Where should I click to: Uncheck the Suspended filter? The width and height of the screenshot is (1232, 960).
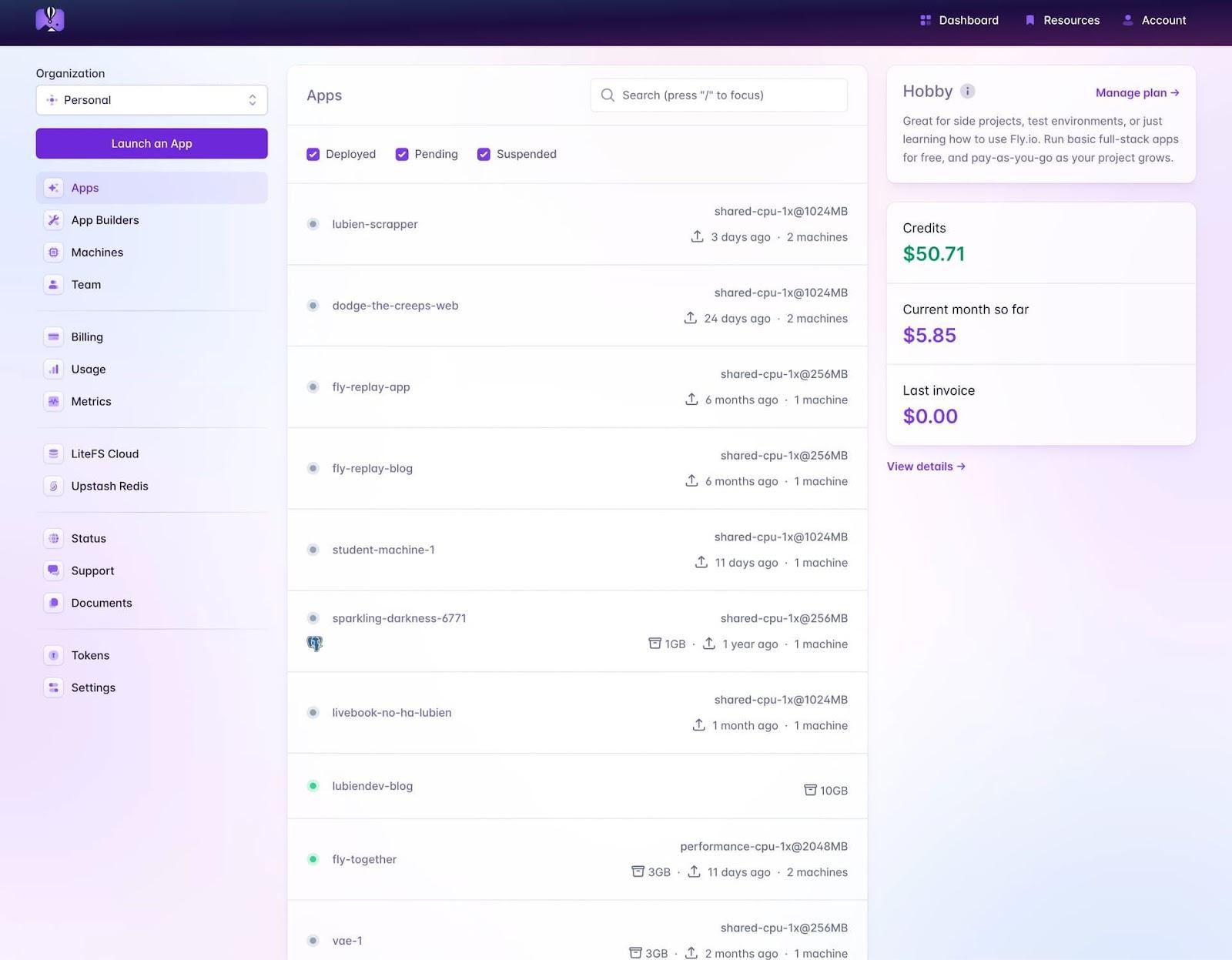(x=484, y=154)
